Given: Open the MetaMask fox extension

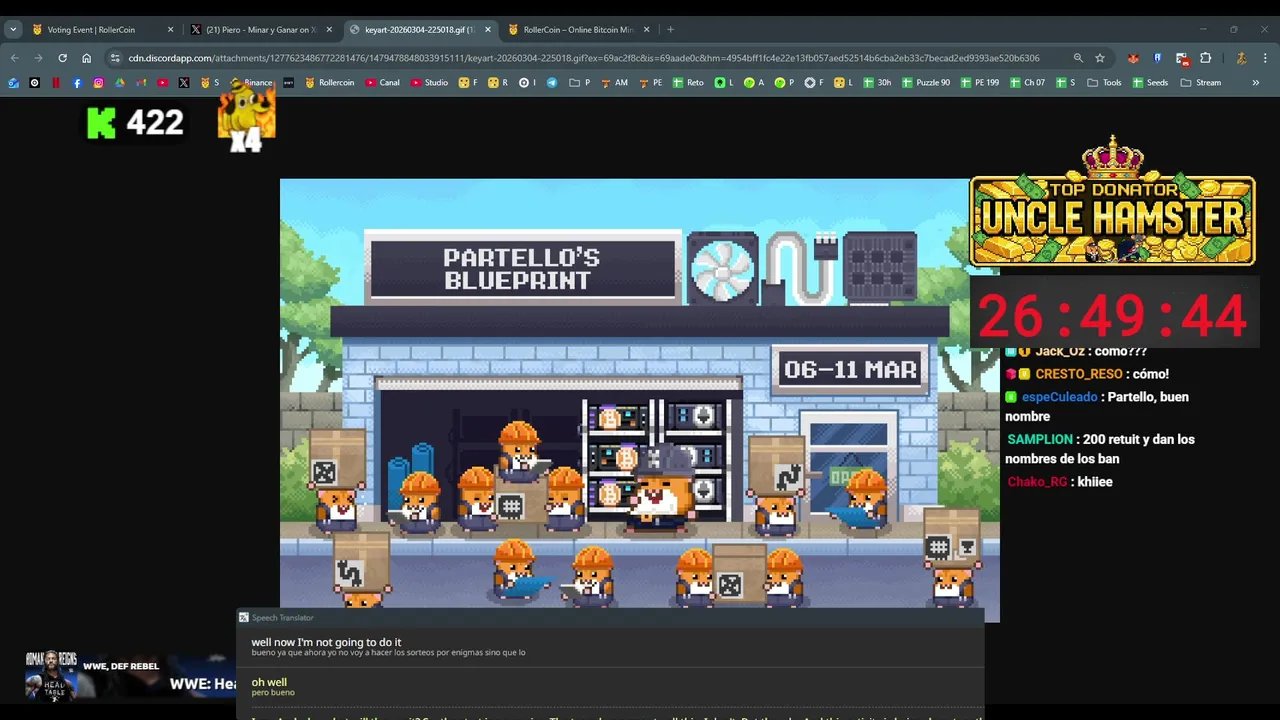Looking at the screenshot, I should (1133, 58).
